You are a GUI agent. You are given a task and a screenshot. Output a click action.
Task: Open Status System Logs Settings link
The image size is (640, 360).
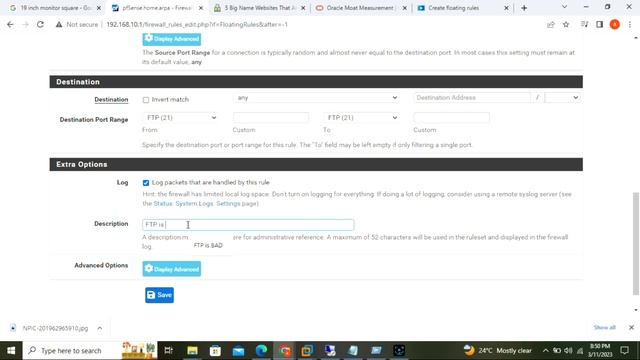[x=198, y=203]
